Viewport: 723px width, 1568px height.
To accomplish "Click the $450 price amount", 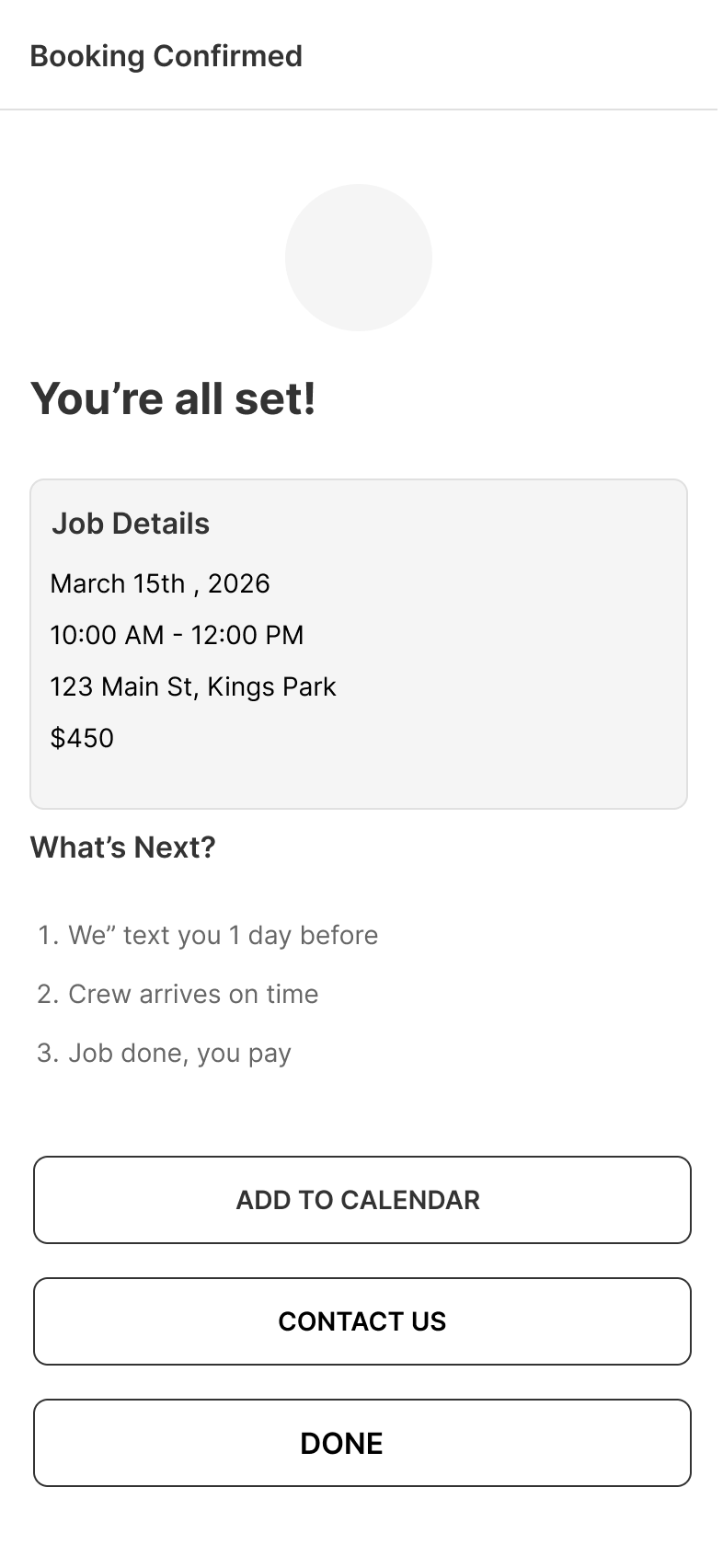I will pos(82,738).
